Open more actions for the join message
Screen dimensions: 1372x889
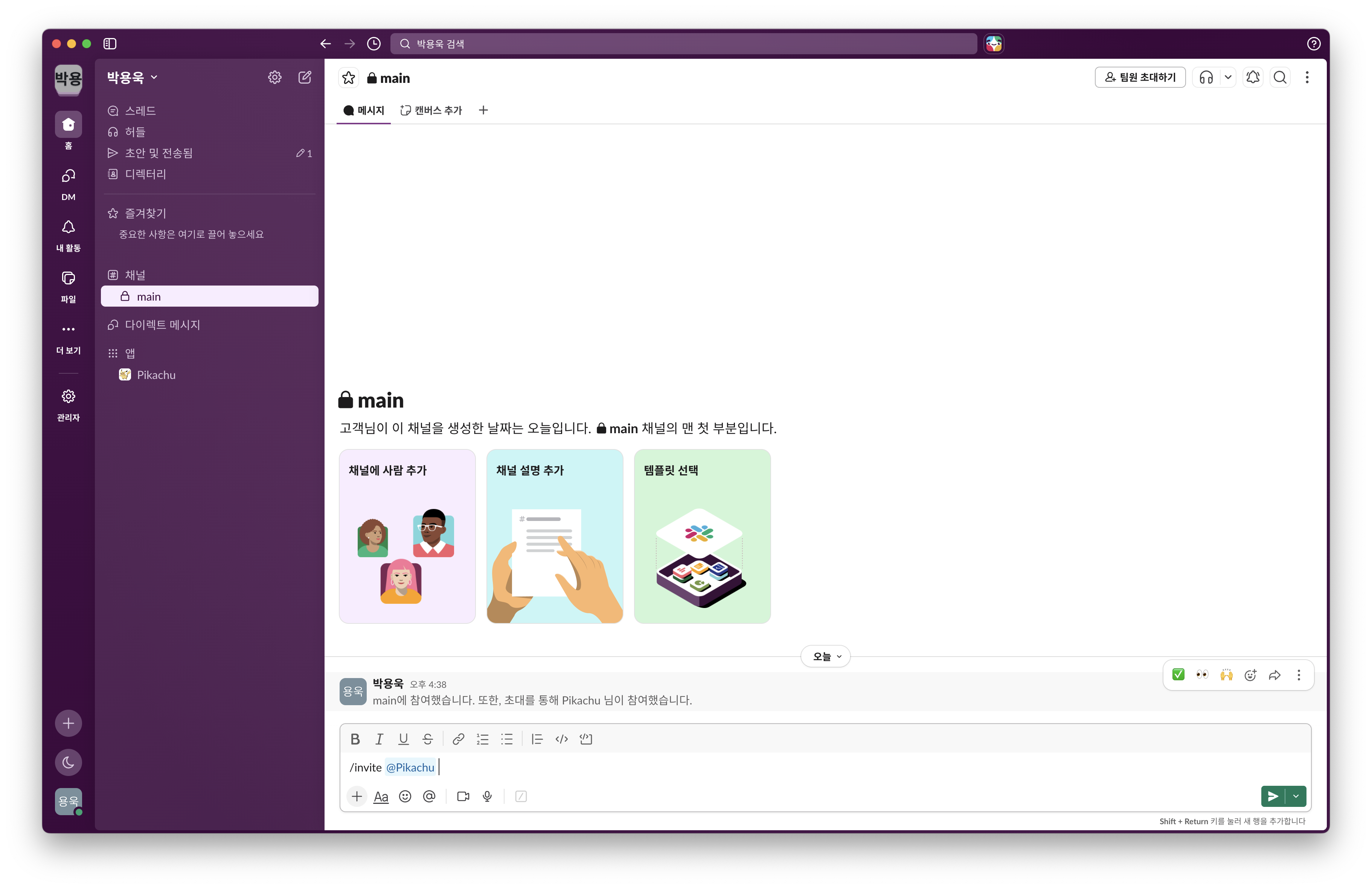1299,675
